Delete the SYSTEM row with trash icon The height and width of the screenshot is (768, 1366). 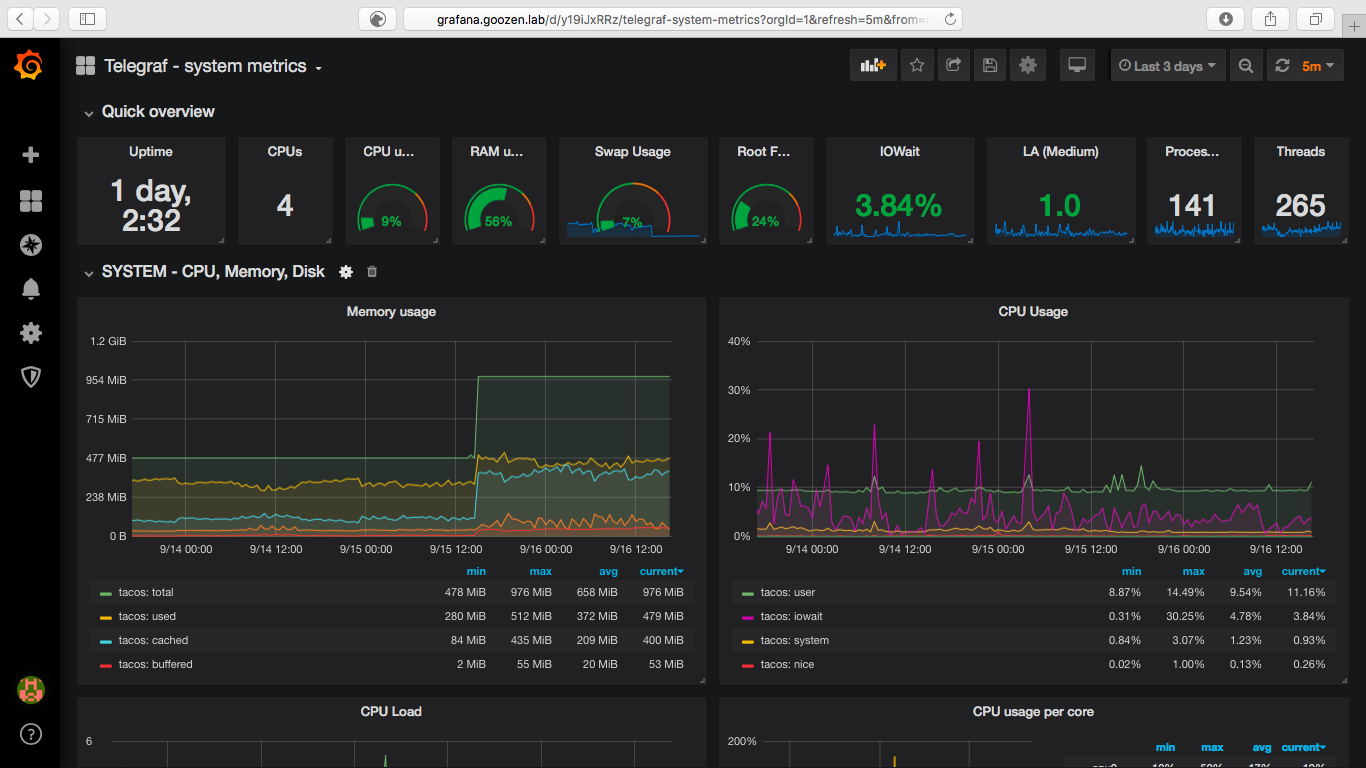tap(372, 272)
